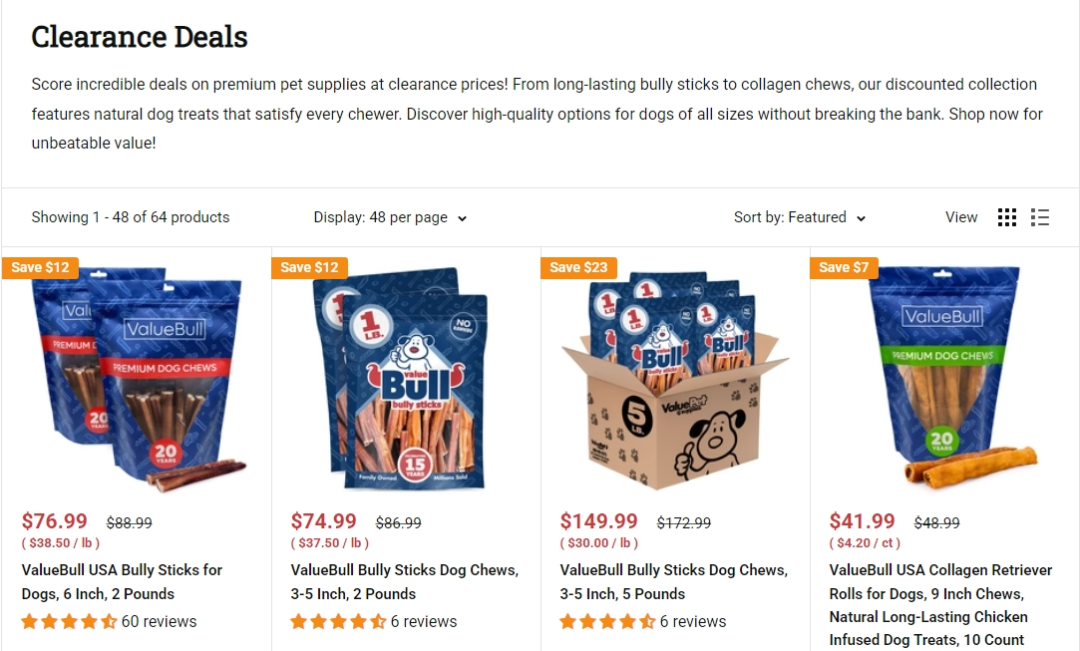Viewport: 1080px width, 651px height.
Task: Click ValueBull USA Bully Sticks 6 Inch title
Action: [x=122, y=581]
